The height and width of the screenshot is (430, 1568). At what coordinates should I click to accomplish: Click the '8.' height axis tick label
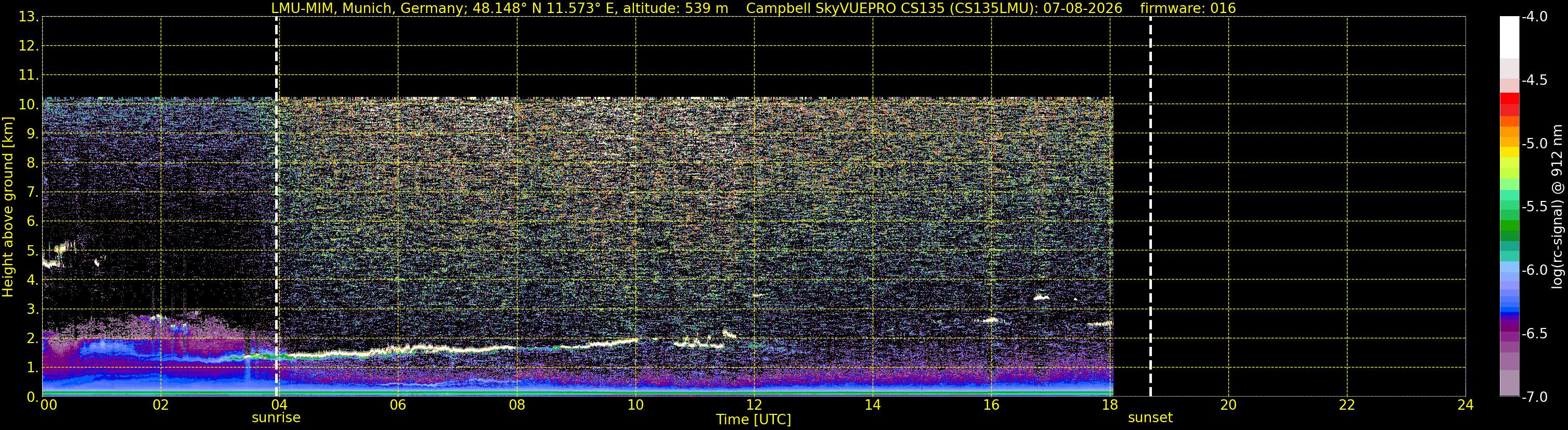click(32, 163)
